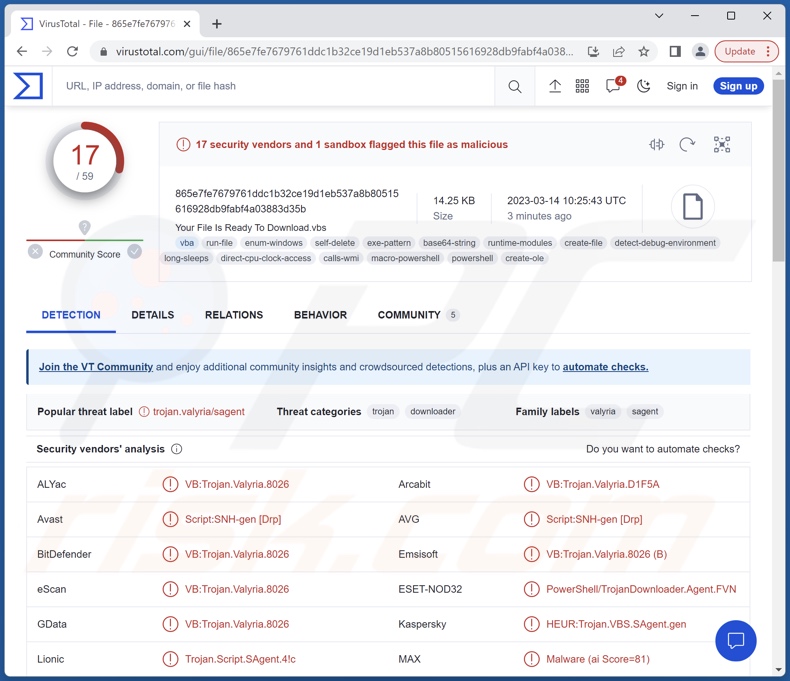Click the trojan.valyria/sagent popular threat label
This screenshot has width=790, height=681.
pos(199,412)
